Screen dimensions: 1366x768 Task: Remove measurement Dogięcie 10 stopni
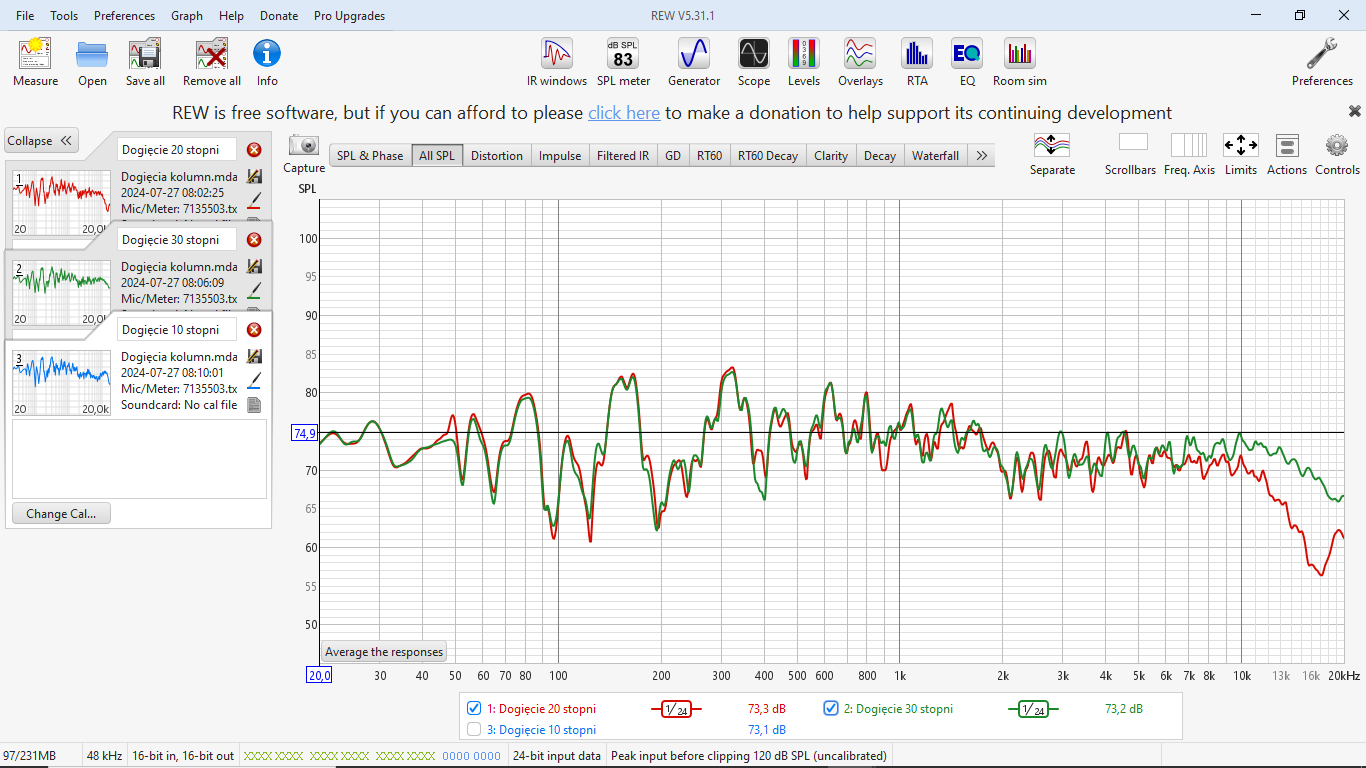[x=254, y=330]
